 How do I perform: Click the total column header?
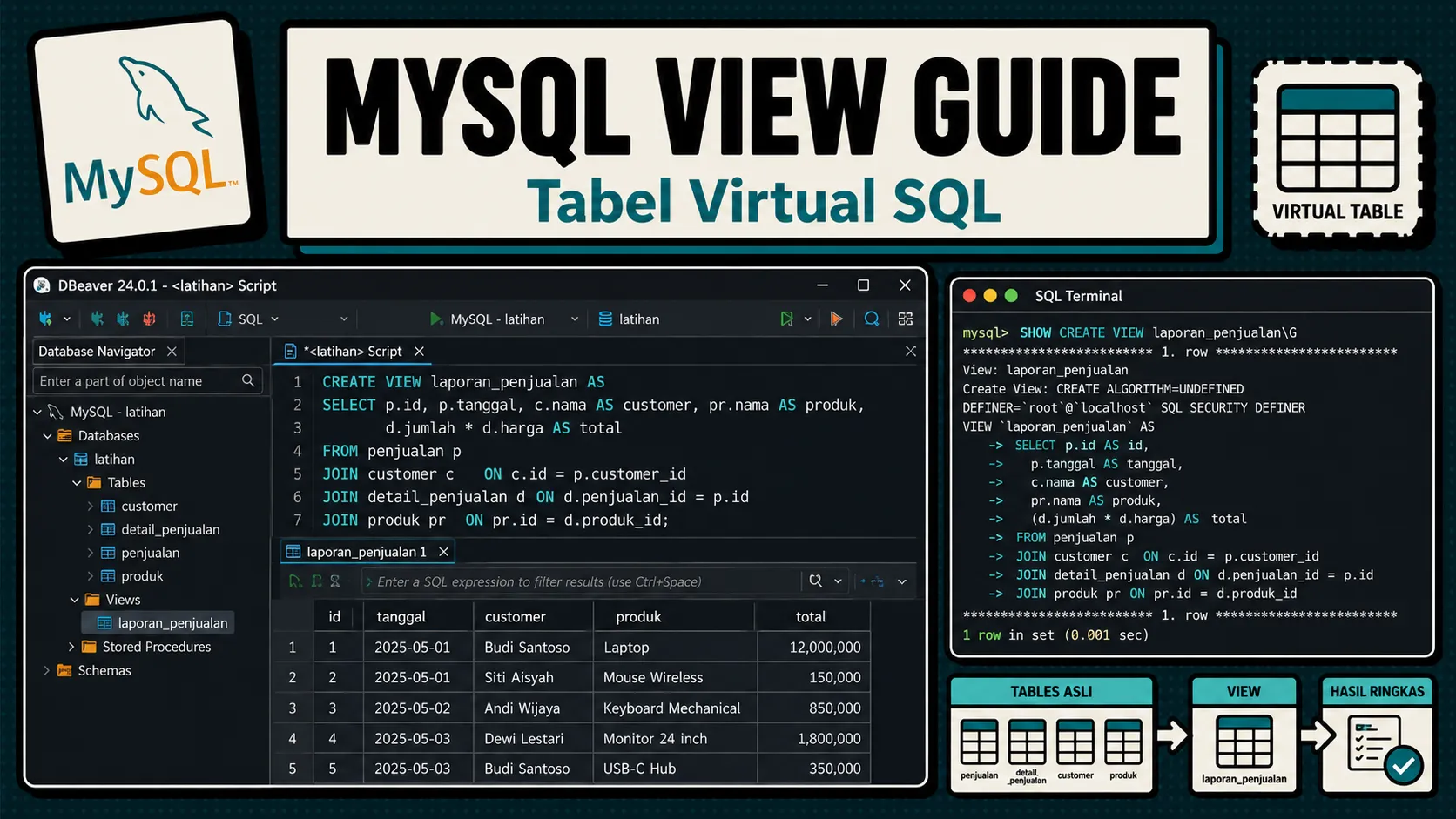tap(812, 616)
